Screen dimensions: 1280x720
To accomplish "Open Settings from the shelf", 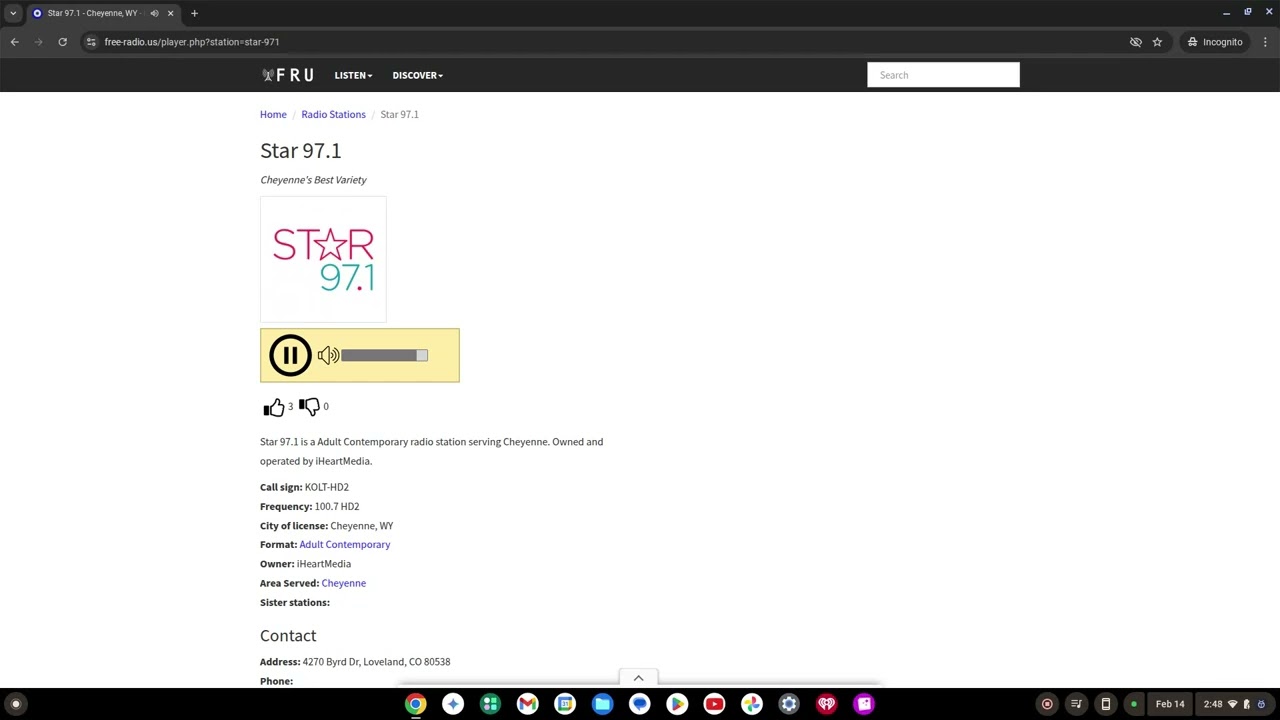I will pos(789,704).
